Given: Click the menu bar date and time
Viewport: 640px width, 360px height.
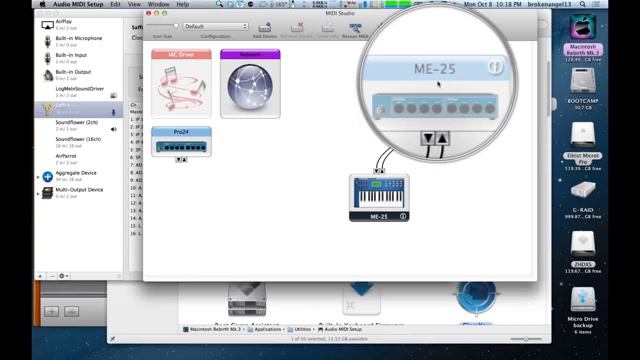Looking at the screenshot, I should [x=493, y=4].
